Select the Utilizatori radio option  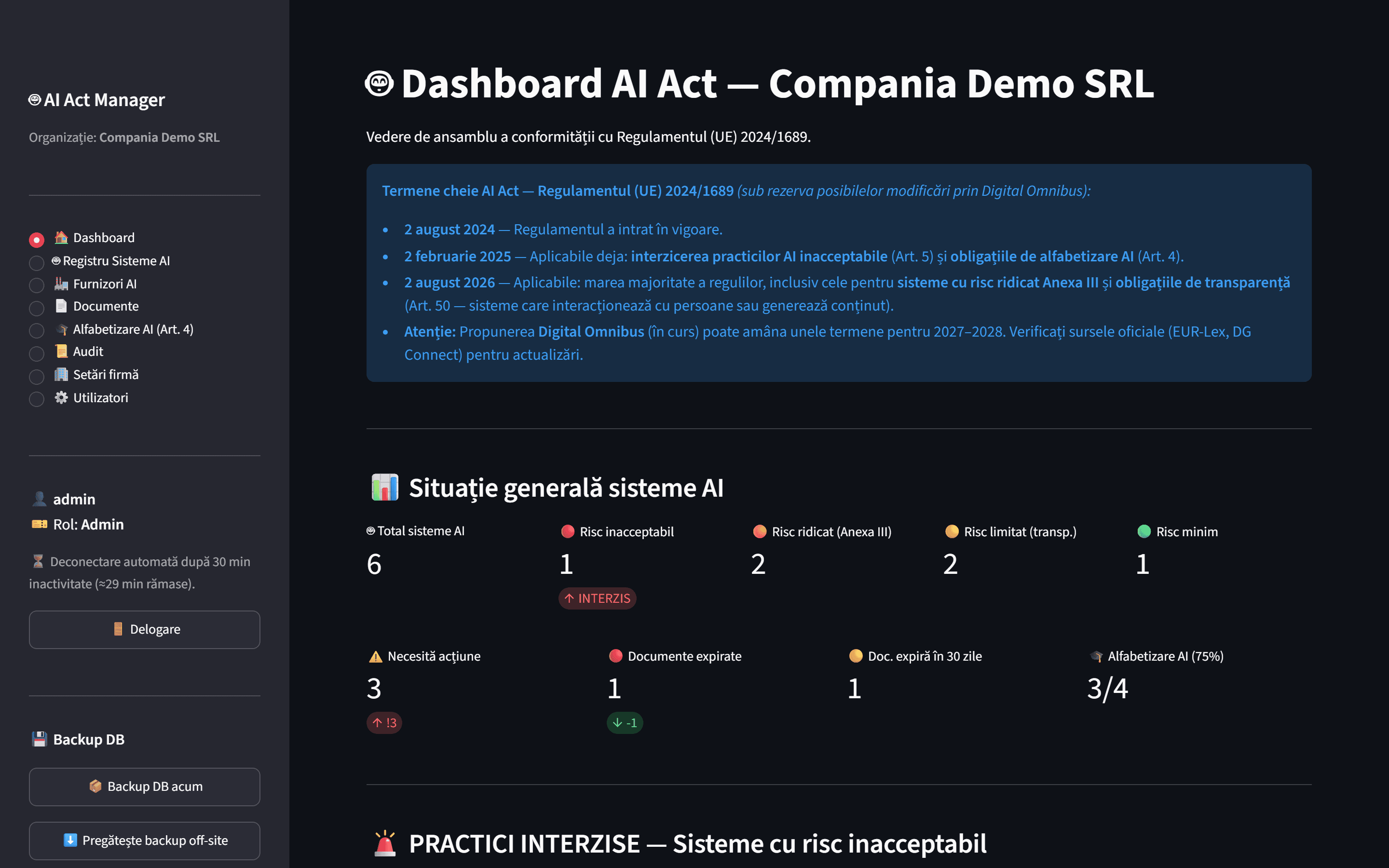point(37,398)
